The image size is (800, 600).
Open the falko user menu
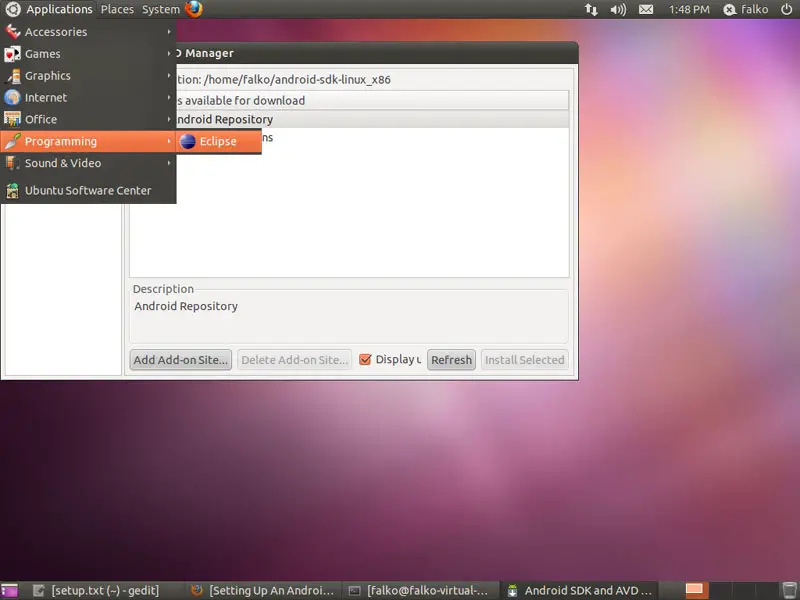[745, 9]
